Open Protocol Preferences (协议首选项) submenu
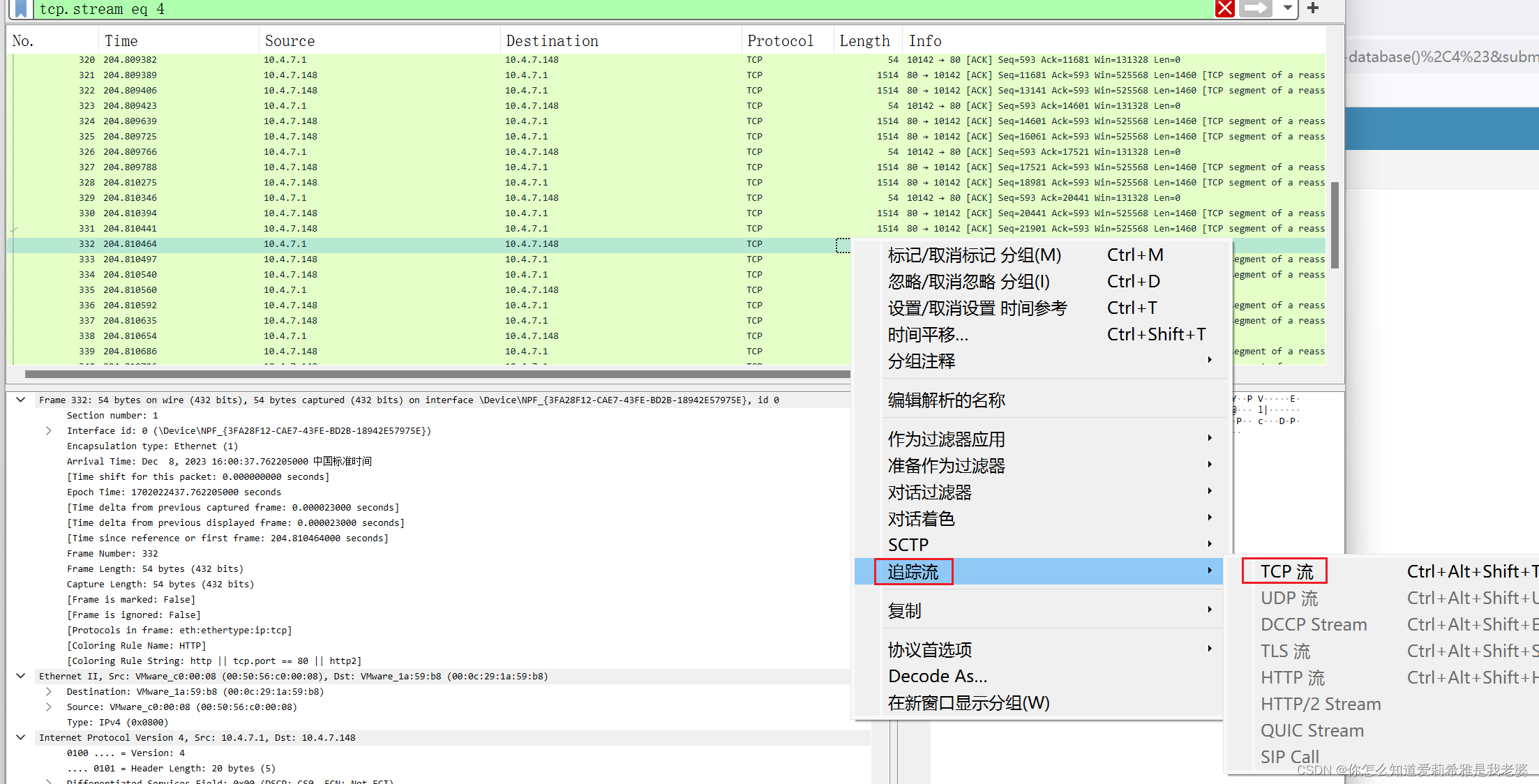This screenshot has width=1539, height=784. point(1039,650)
